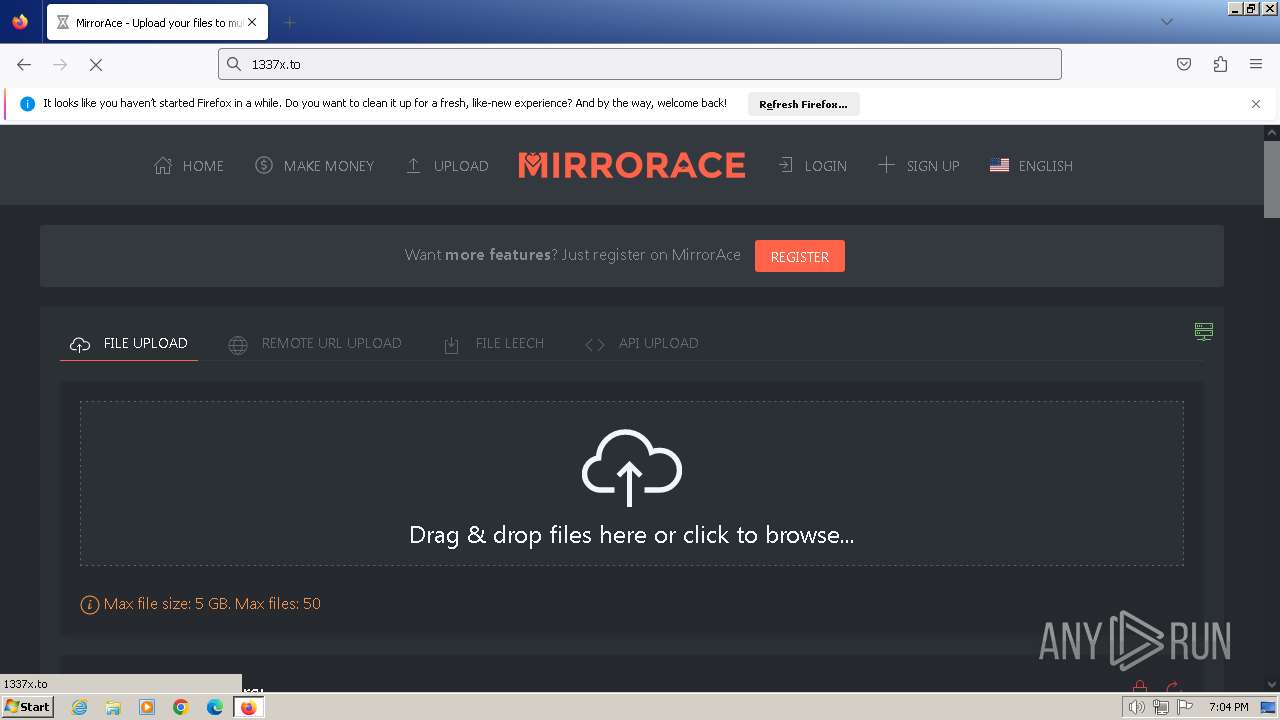This screenshot has width=1280, height=720.
Task: Click the volume speaker tray icon
Action: 1136,707
